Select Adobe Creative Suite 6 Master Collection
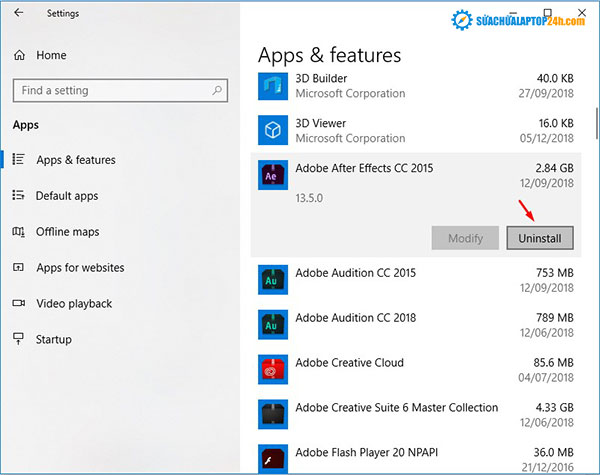This screenshot has width=600, height=475. click(x=397, y=407)
